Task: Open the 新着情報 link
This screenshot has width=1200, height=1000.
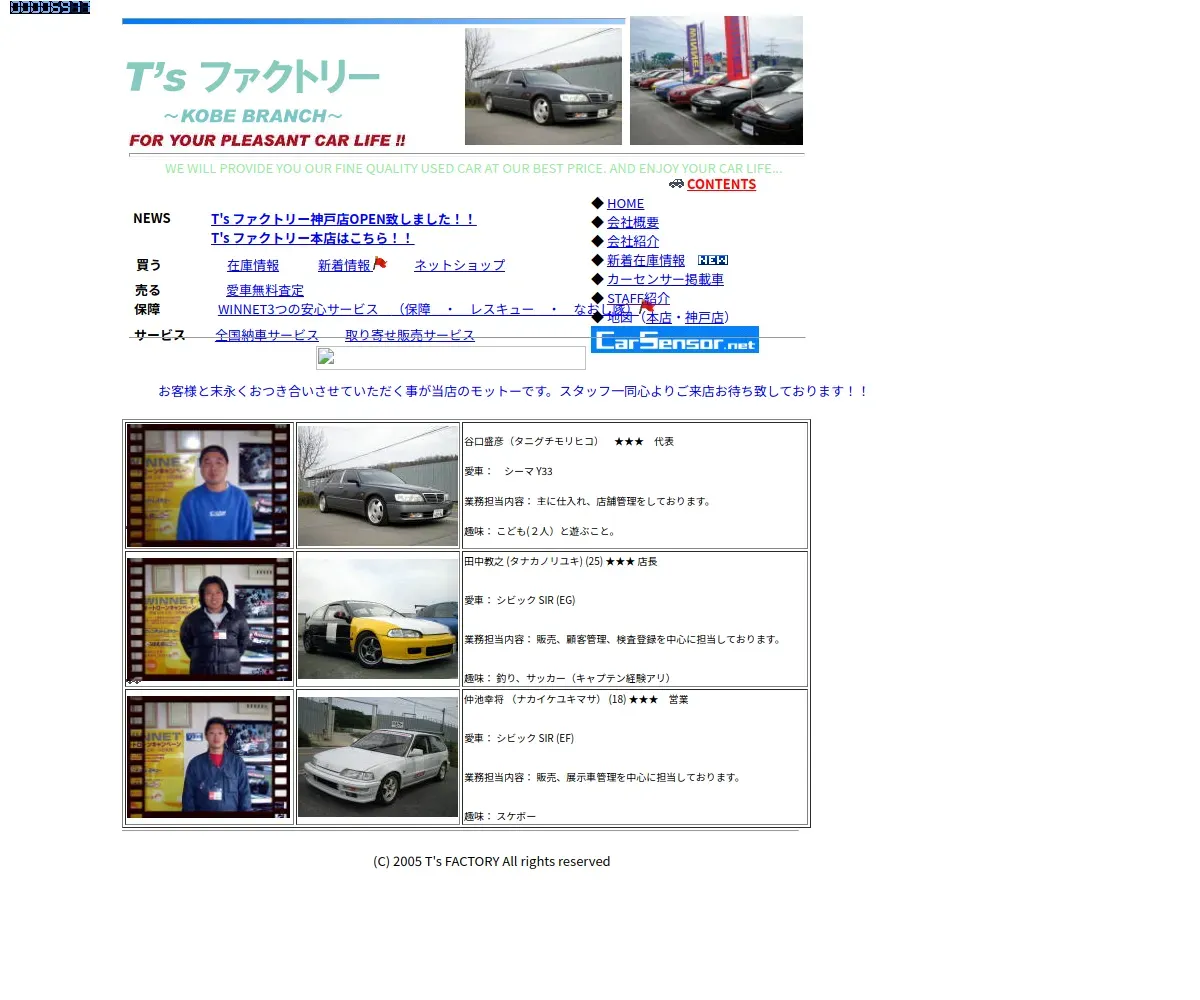Action: (344, 265)
